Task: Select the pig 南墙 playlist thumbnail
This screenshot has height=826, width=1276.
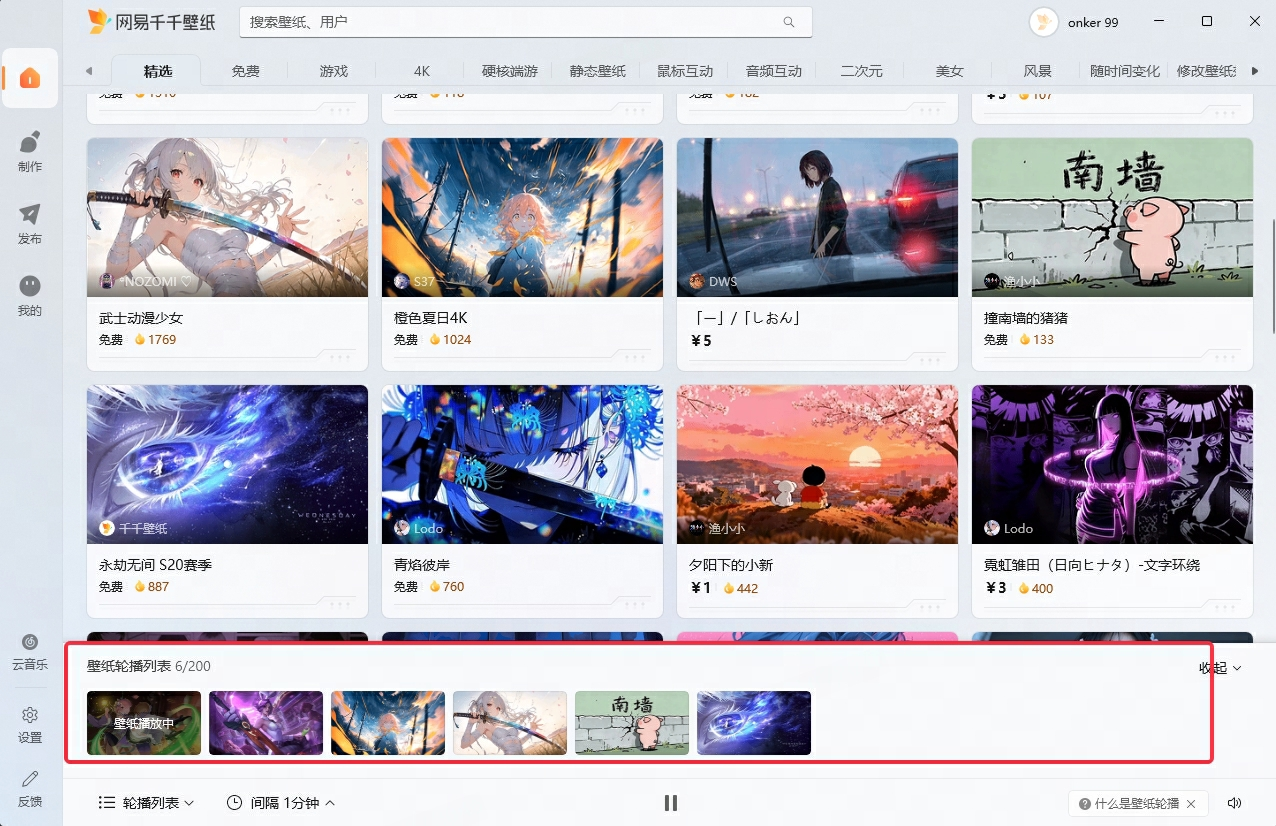Action: click(632, 723)
